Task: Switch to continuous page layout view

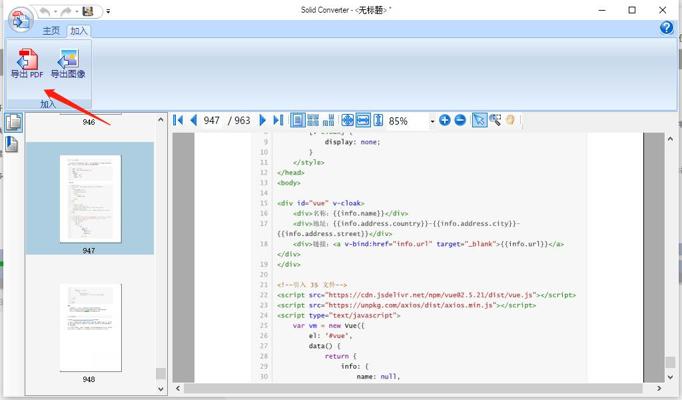Action: 329,120
